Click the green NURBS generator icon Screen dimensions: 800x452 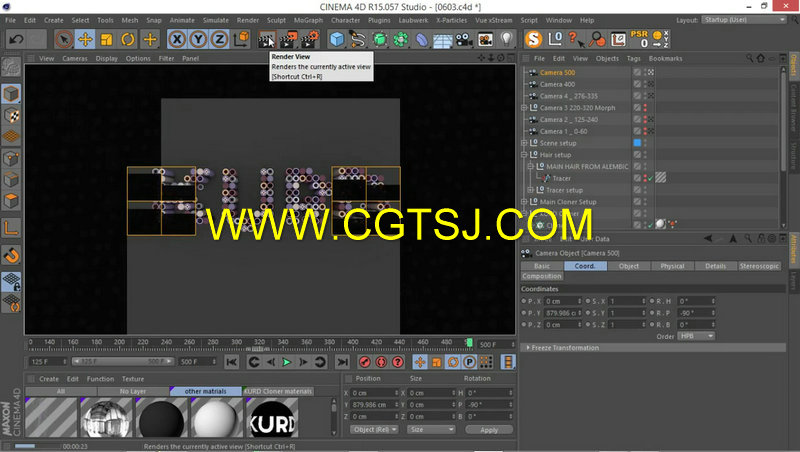pos(380,39)
